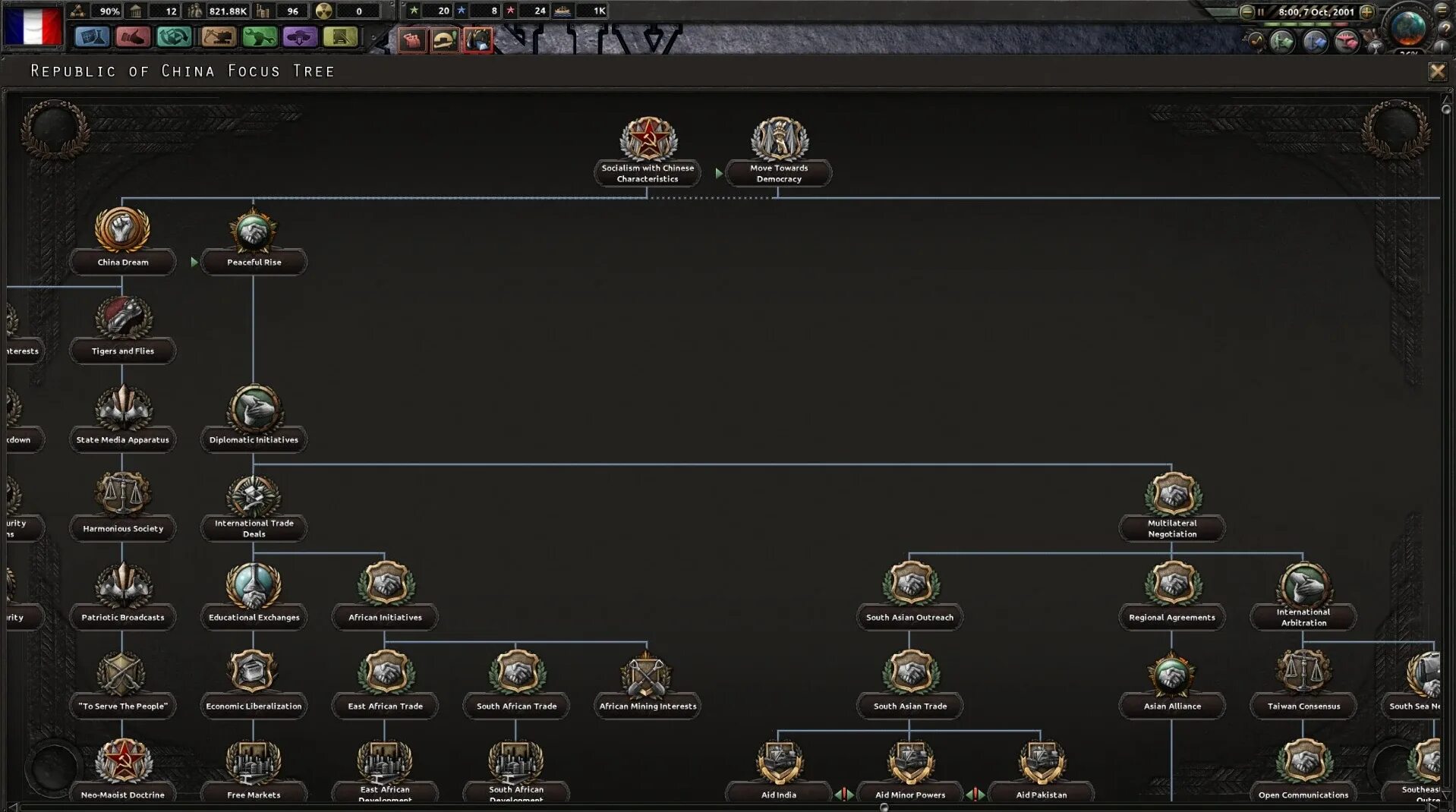Select the Diplomatic Initiatives focus
Viewport: 1456px width, 812px height.
point(254,417)
